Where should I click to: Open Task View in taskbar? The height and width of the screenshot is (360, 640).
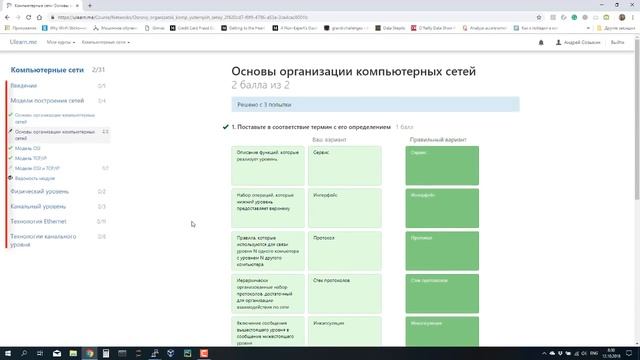[x=40, y=353]
